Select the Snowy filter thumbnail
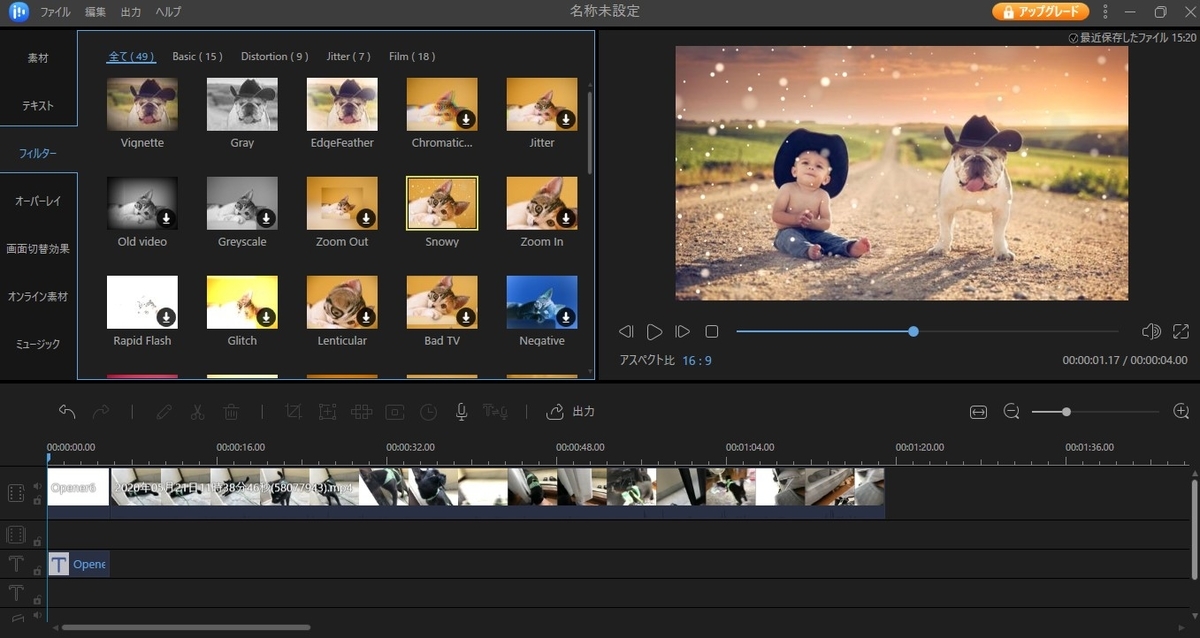Image resolution: width=1200 pixels, height=638 pixels. click(x=442, y=203)
